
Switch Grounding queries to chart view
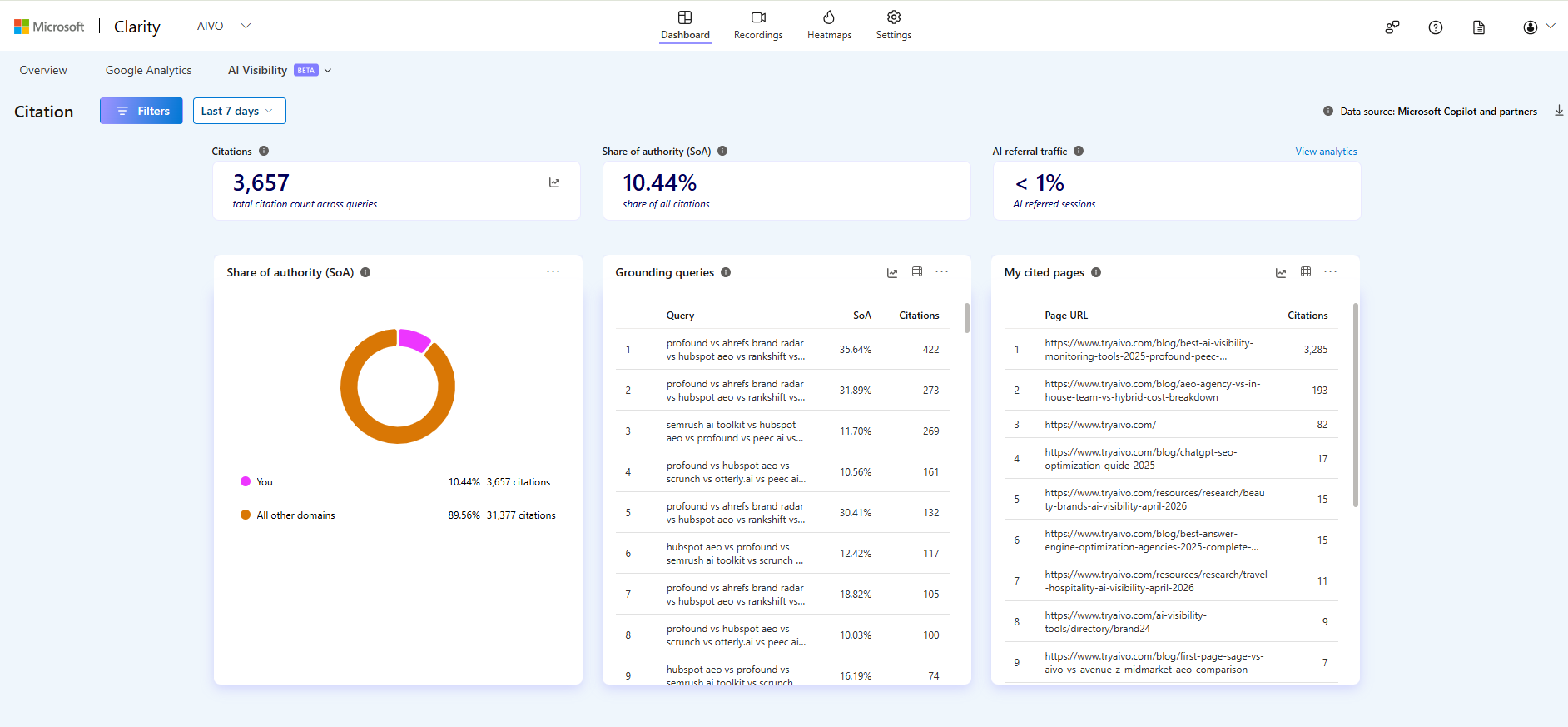[x=892, y=272]
